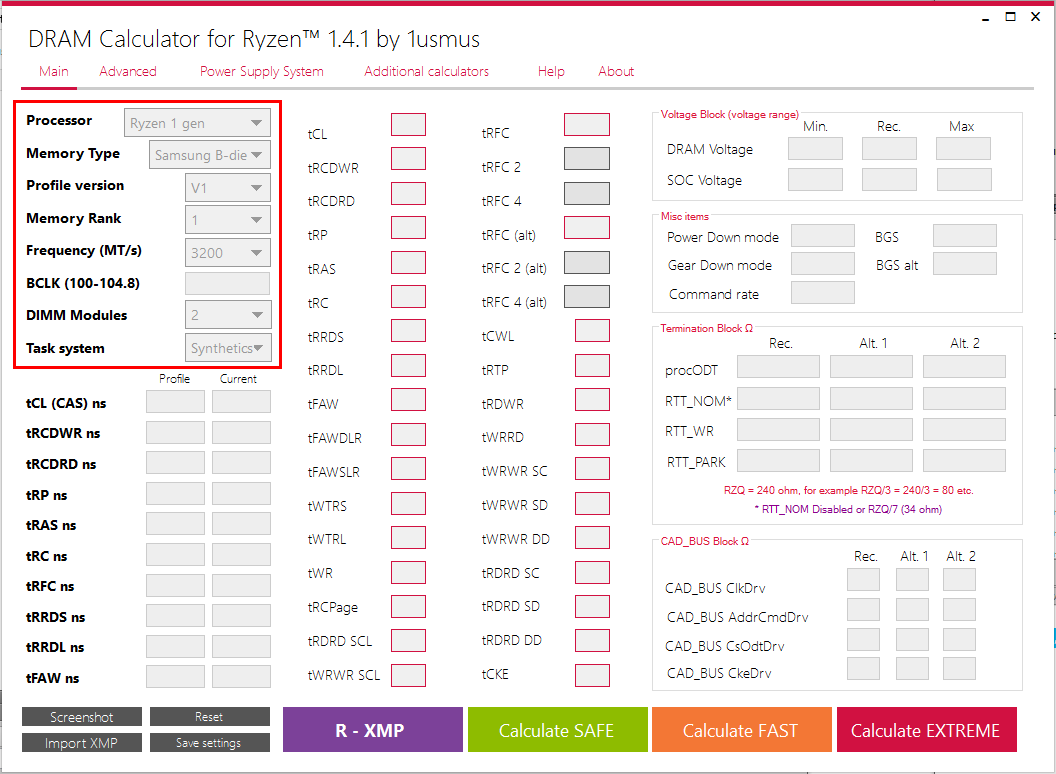Open the Main tab
The image size is (1056, 774).
53,71
